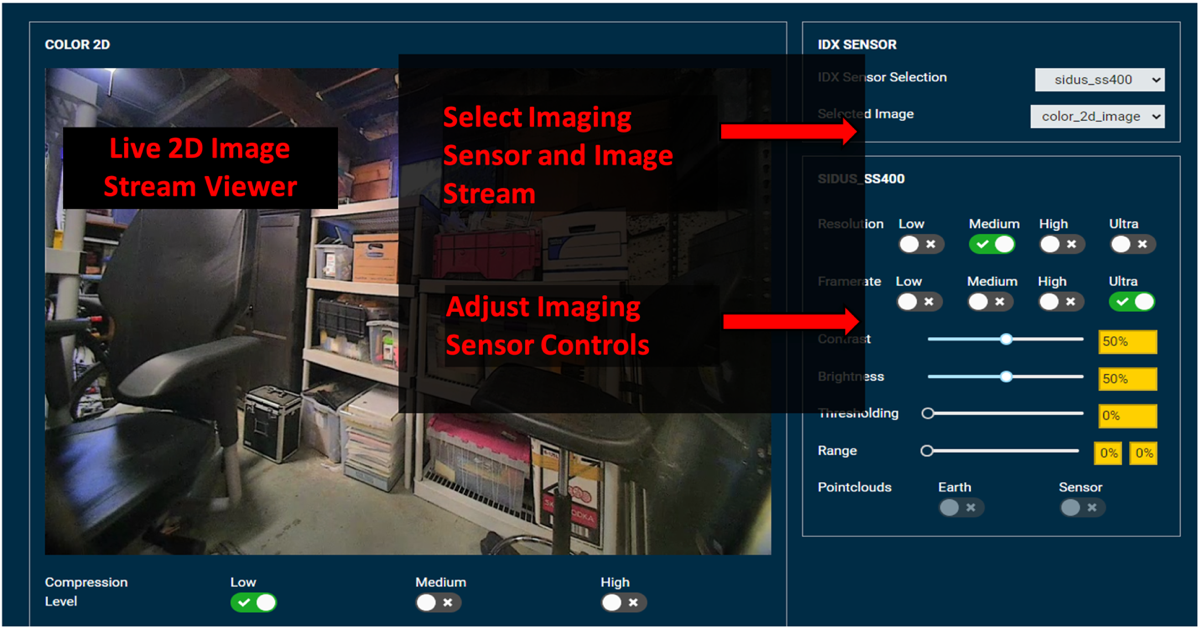Switch compression level to Medium

tap(426, 602)
